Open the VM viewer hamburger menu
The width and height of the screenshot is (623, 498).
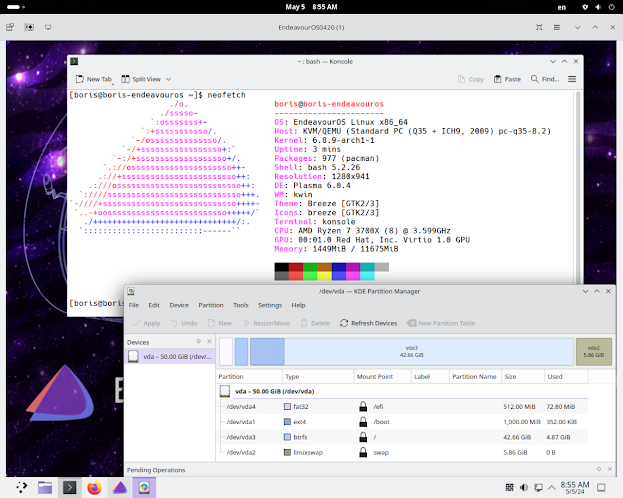point(557,27)
